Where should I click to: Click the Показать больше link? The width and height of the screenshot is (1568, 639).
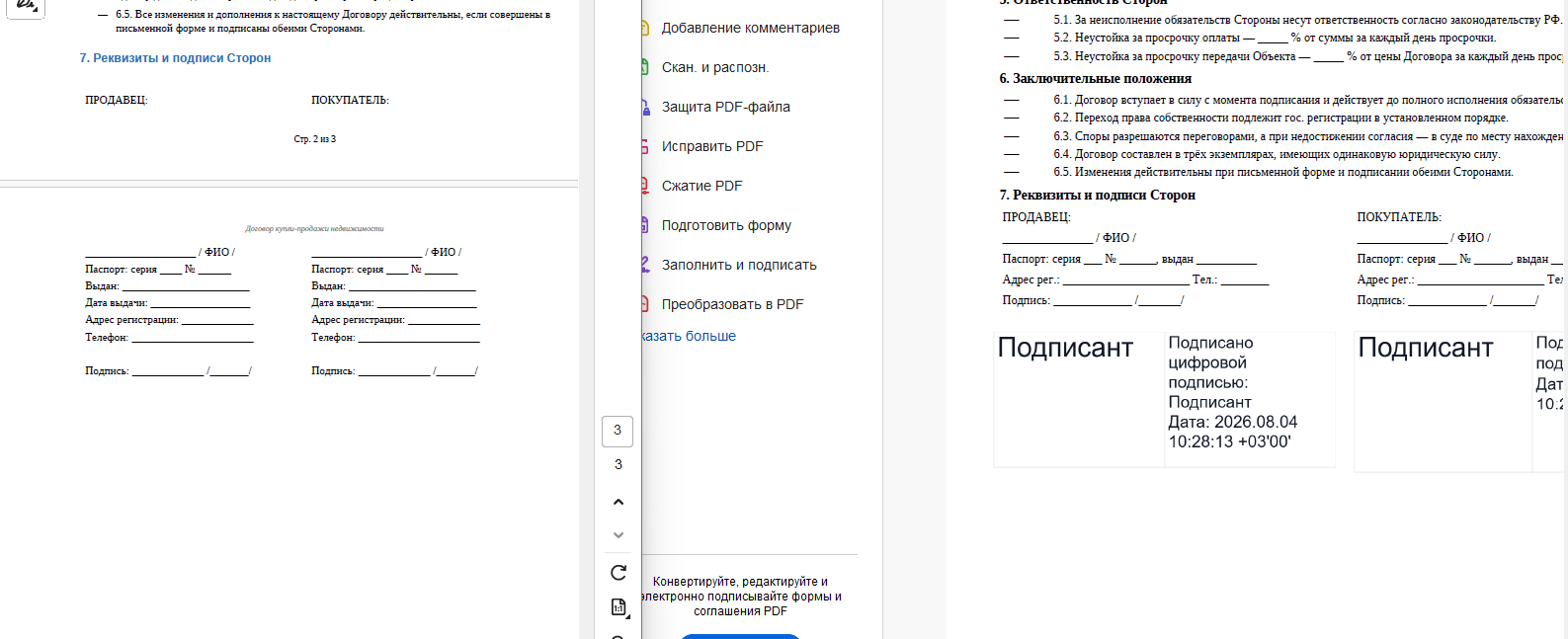click(690, 336)
